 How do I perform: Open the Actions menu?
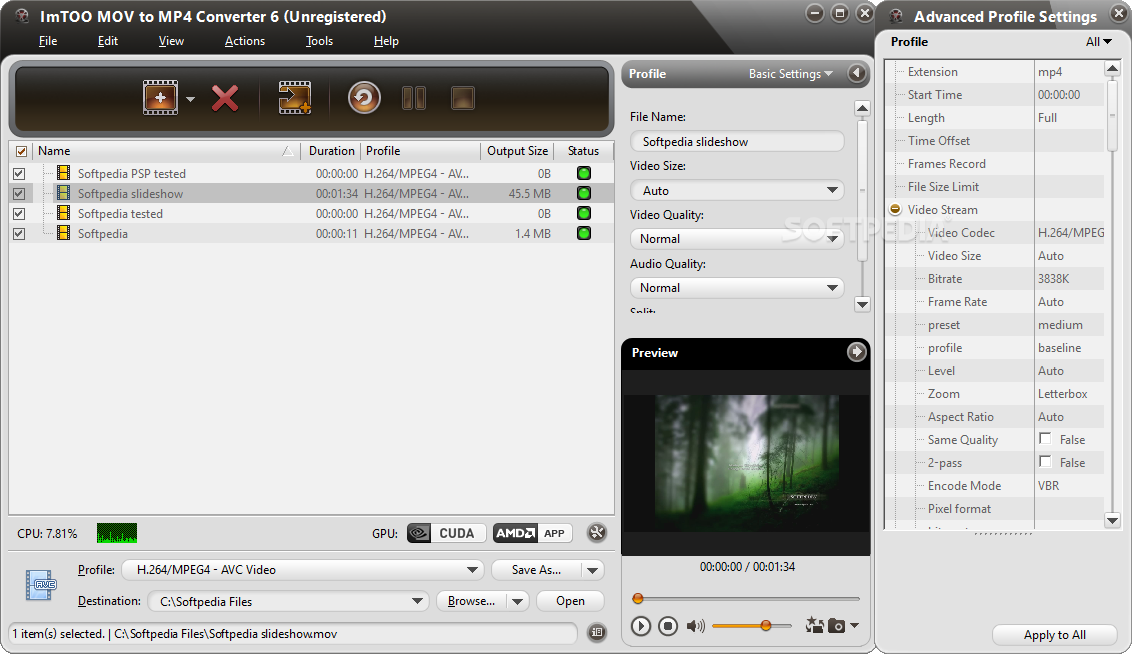pyautogui.click(x=245, y=41)
